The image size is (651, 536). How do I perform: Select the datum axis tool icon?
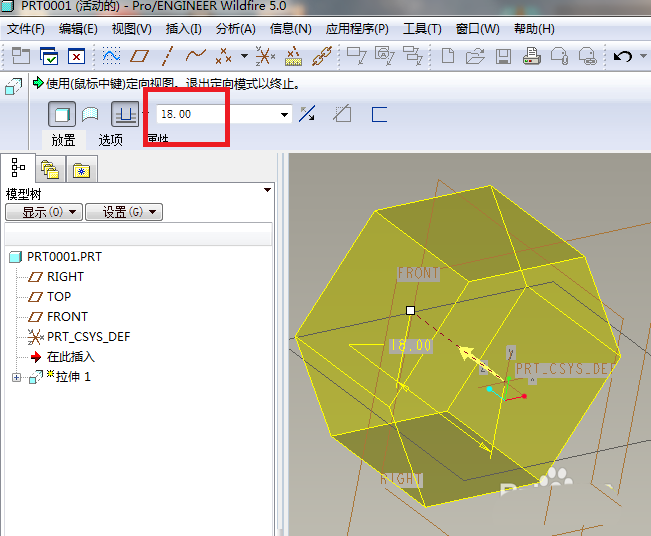click(167, 56)
